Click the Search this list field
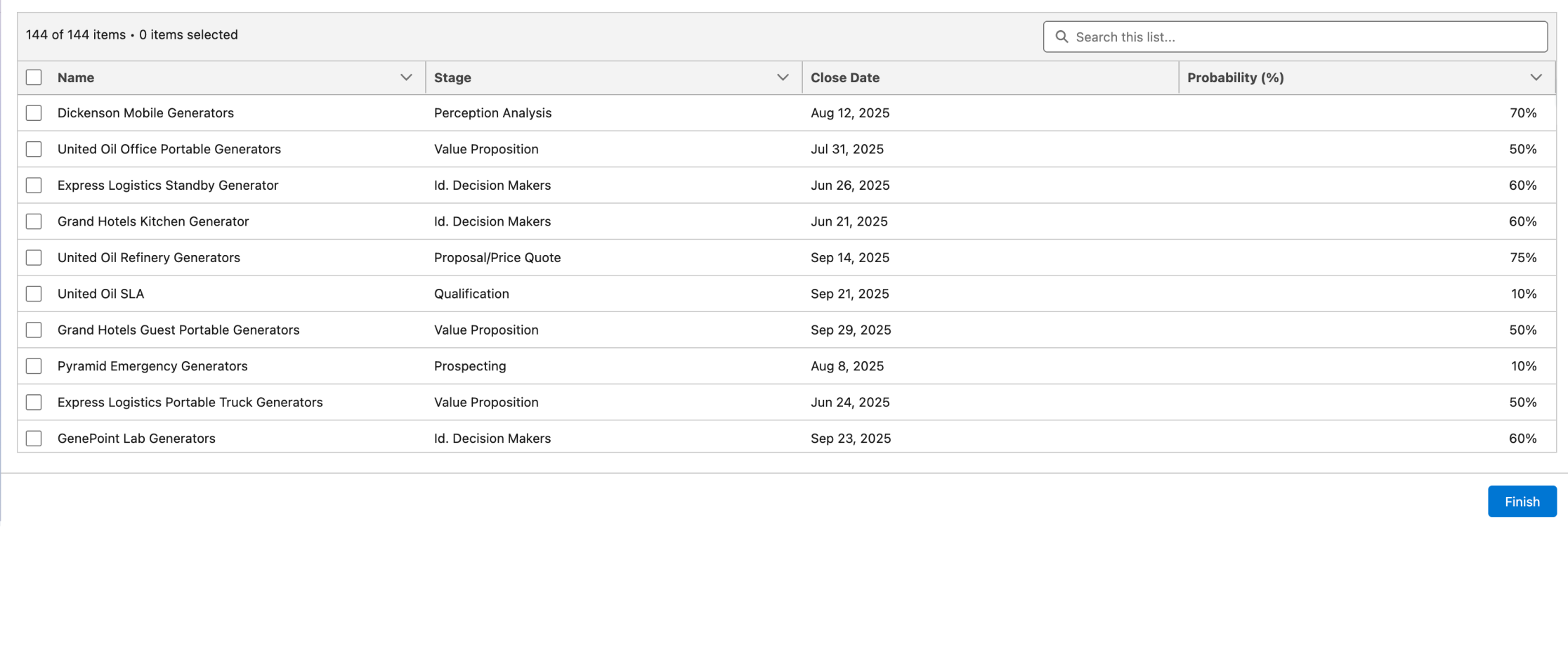 [1295, 37]
